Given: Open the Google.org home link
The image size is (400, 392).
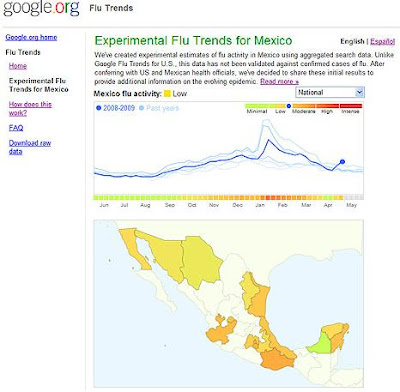Looking at the screenshot, I should (x=31, y=37).
